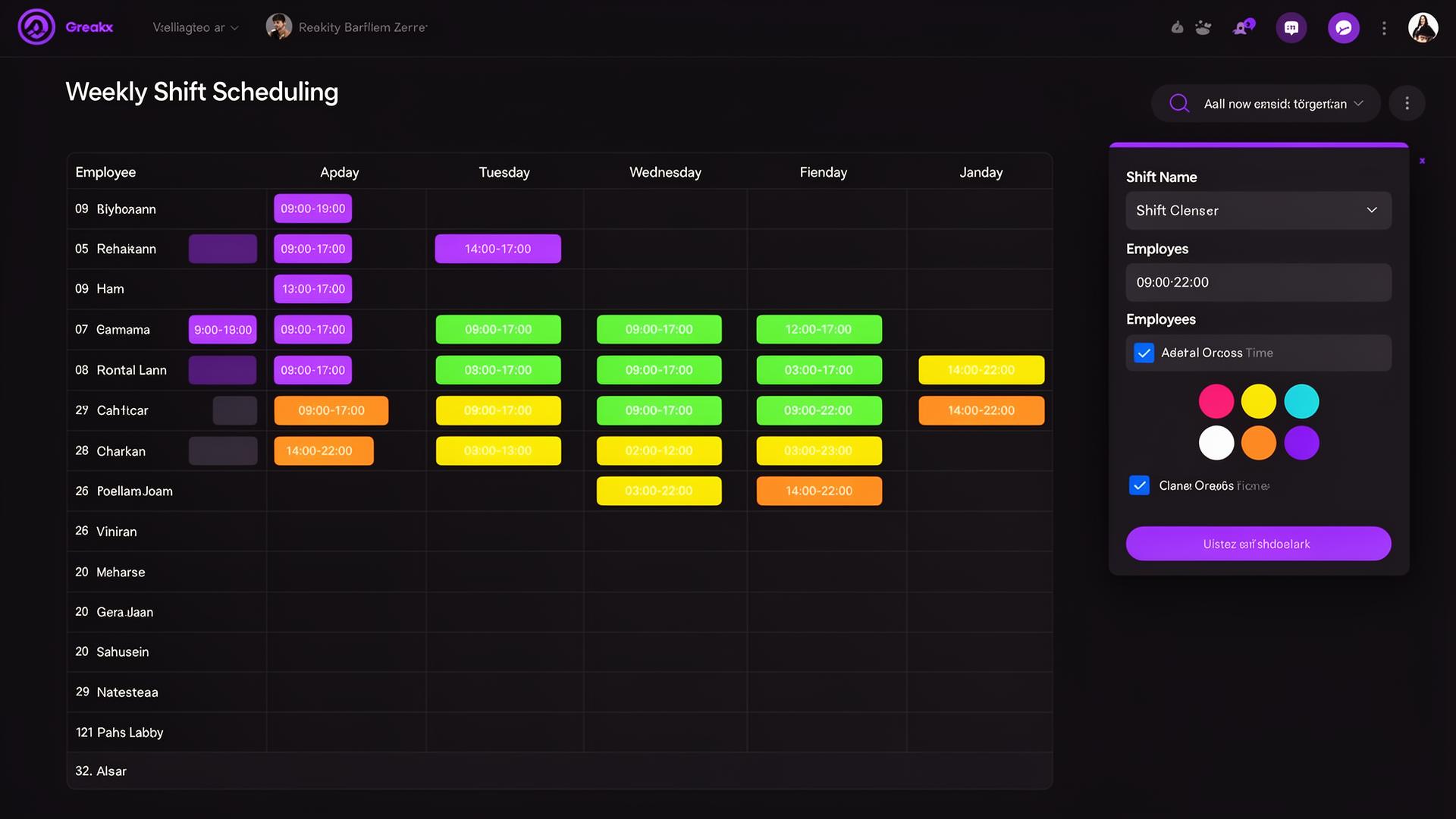Viewport: 1456px width, 819px height.
Task: Open Rehaixann Tuesday 14:00-17:00 shift
Action: click(497, 249)
